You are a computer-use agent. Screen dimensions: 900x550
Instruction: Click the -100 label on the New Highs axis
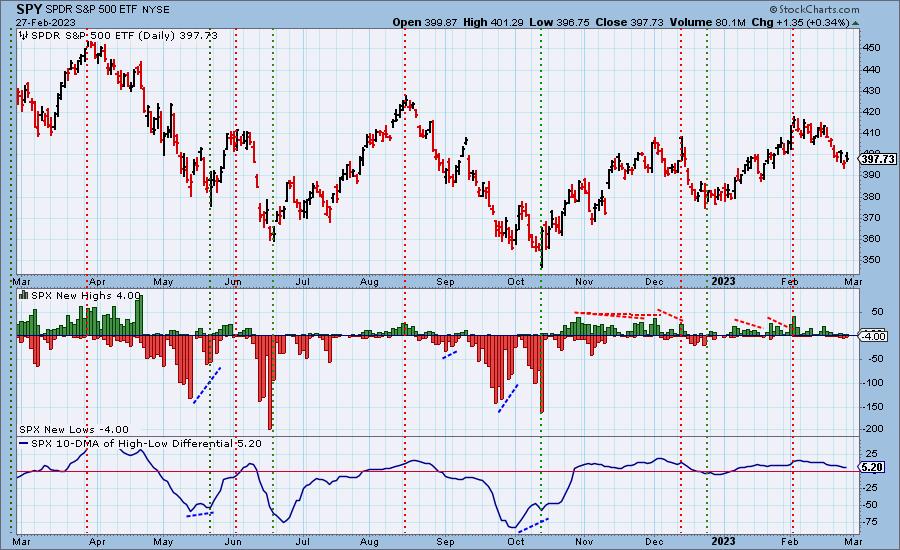[872, 382]
